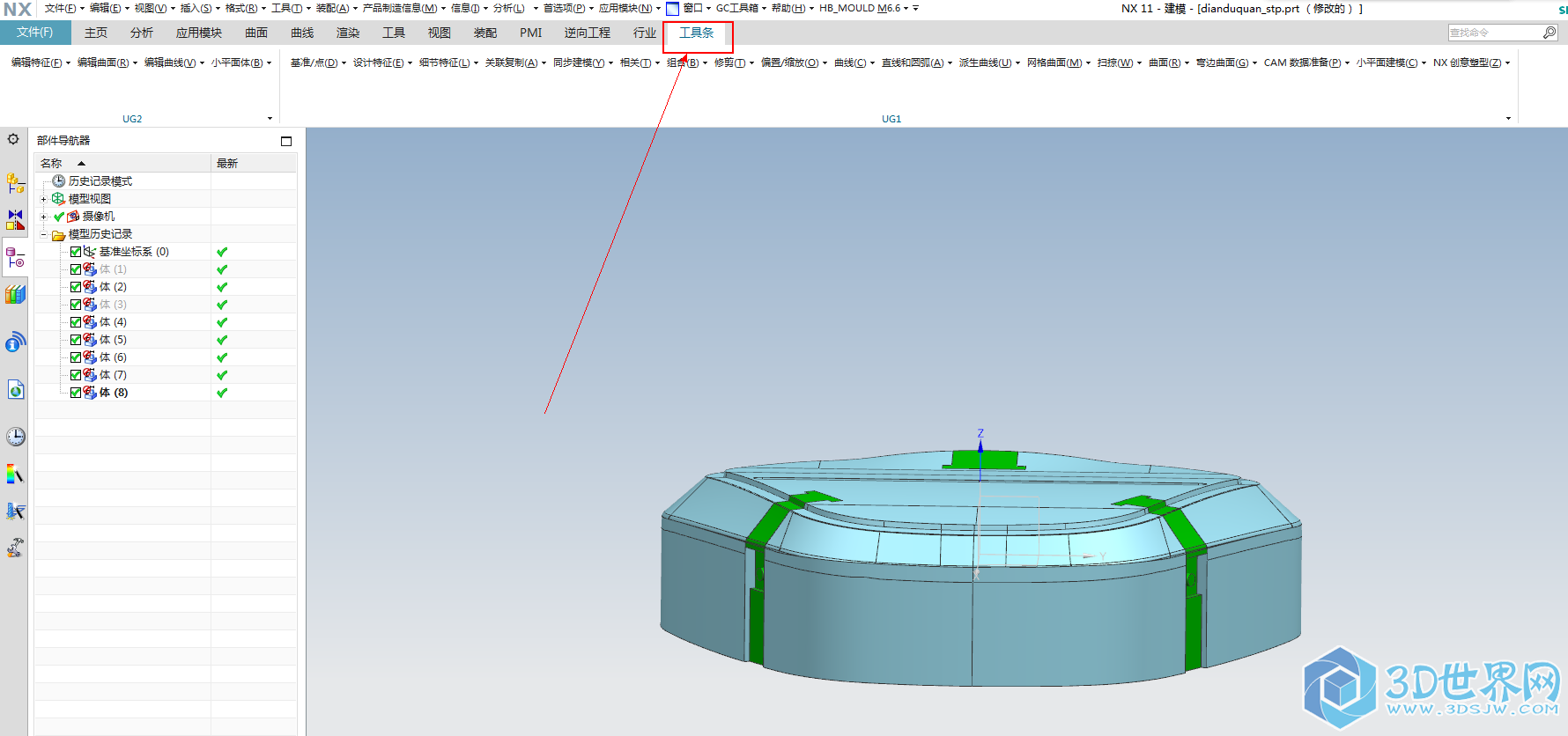The height and width of the screenshot is (736, 1568).
Task: Toggle the 体 (7) checkbox
Action: pyautogui.click(x=76, y=375)
